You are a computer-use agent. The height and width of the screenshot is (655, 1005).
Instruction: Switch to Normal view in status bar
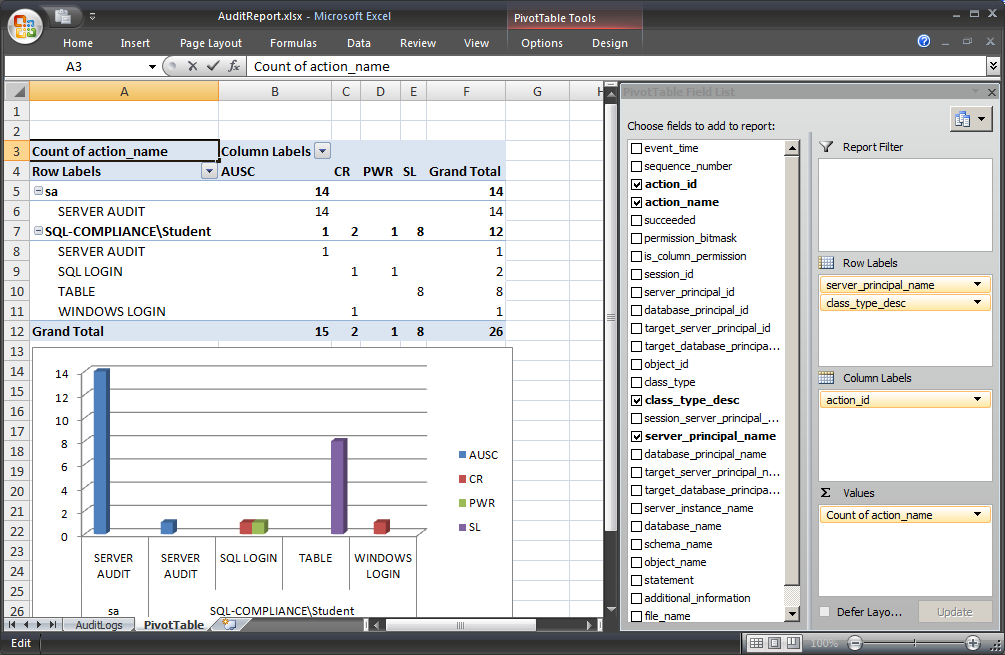coord(756,643)
